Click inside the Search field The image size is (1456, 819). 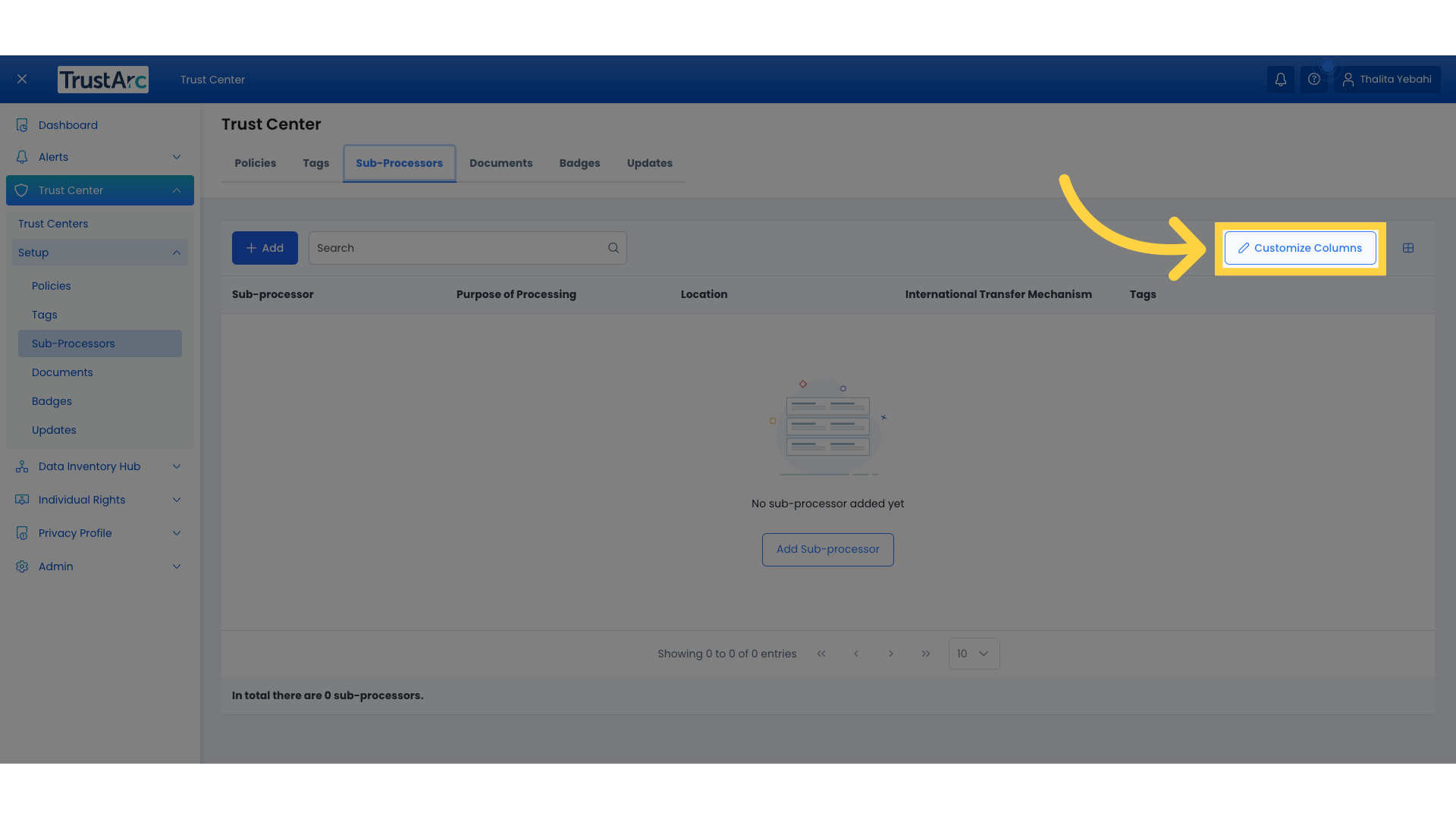point(467,248)
